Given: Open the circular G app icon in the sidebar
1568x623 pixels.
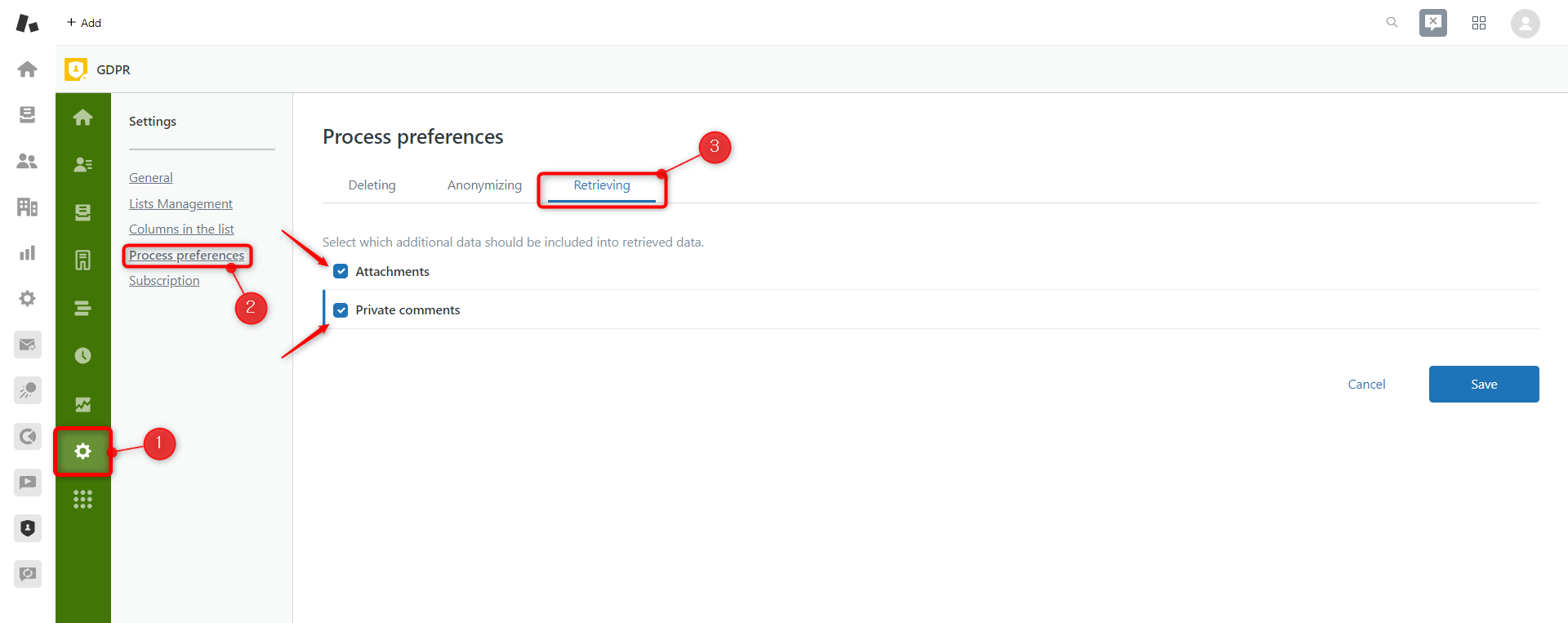Looking at the screenshot, I should tap(28, 436).
